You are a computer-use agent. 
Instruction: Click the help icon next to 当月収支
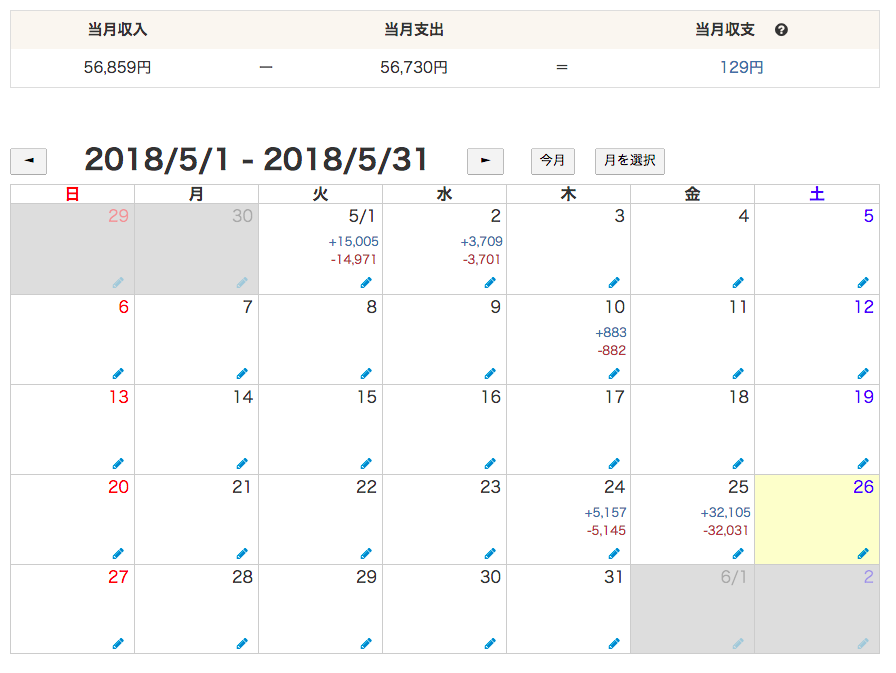coord(781,30)
